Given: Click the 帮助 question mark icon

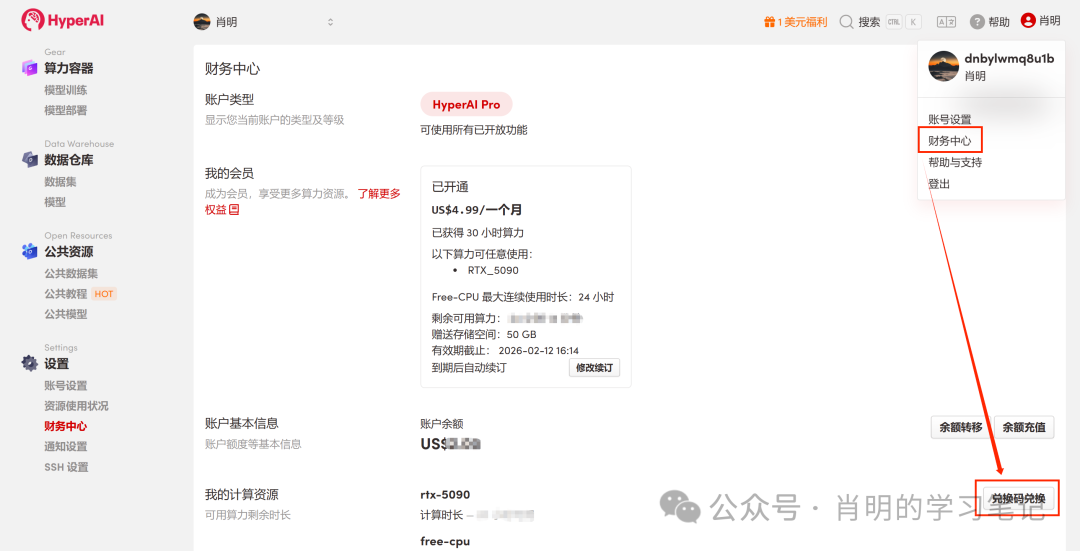Looking at the screenshot, I should point(977,21).
